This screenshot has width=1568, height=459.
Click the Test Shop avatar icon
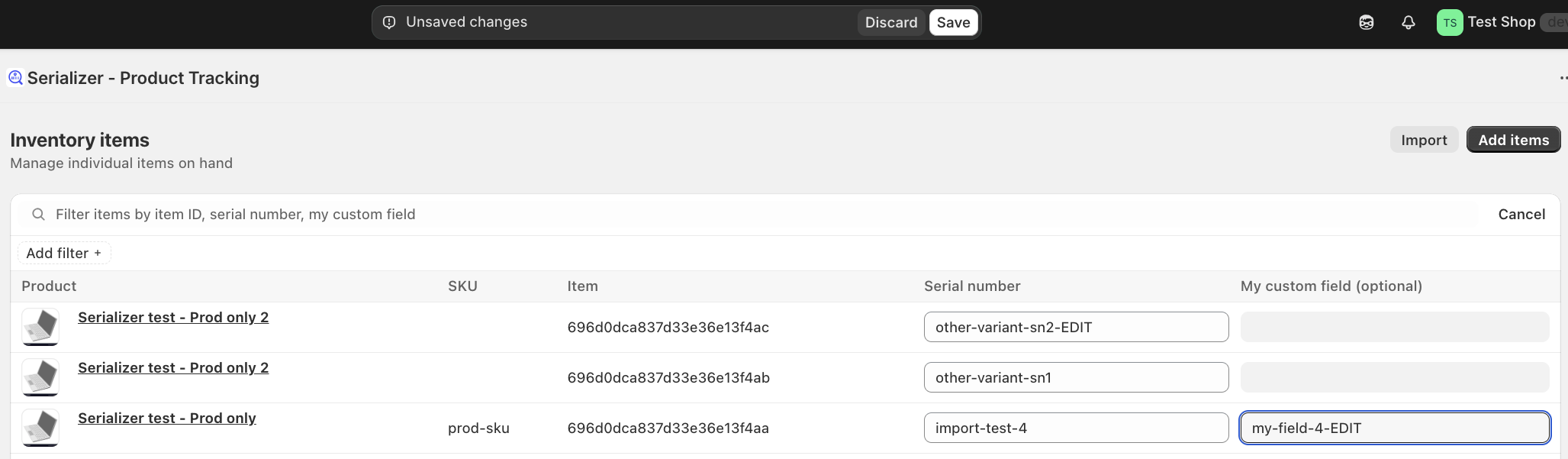coord(1449,23)
